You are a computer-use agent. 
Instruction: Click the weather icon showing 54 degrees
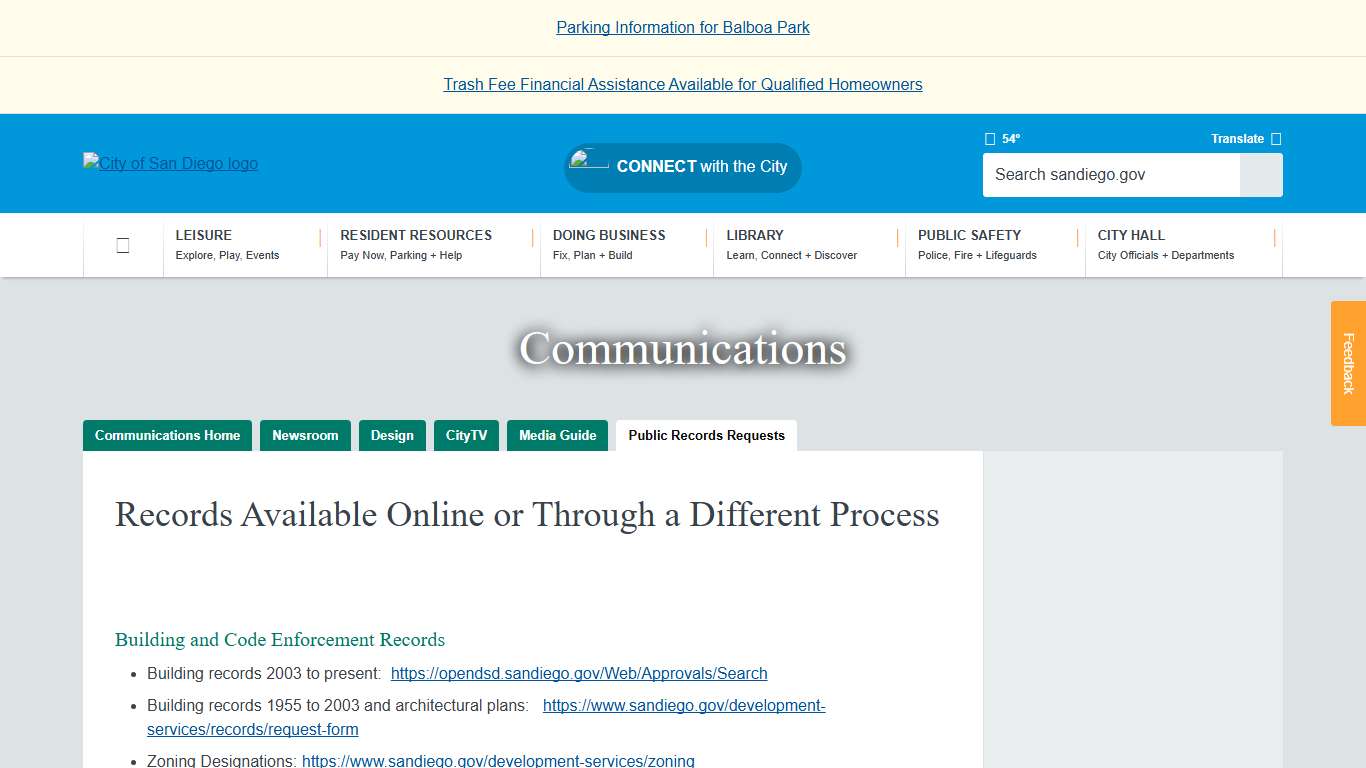[990, 138]
